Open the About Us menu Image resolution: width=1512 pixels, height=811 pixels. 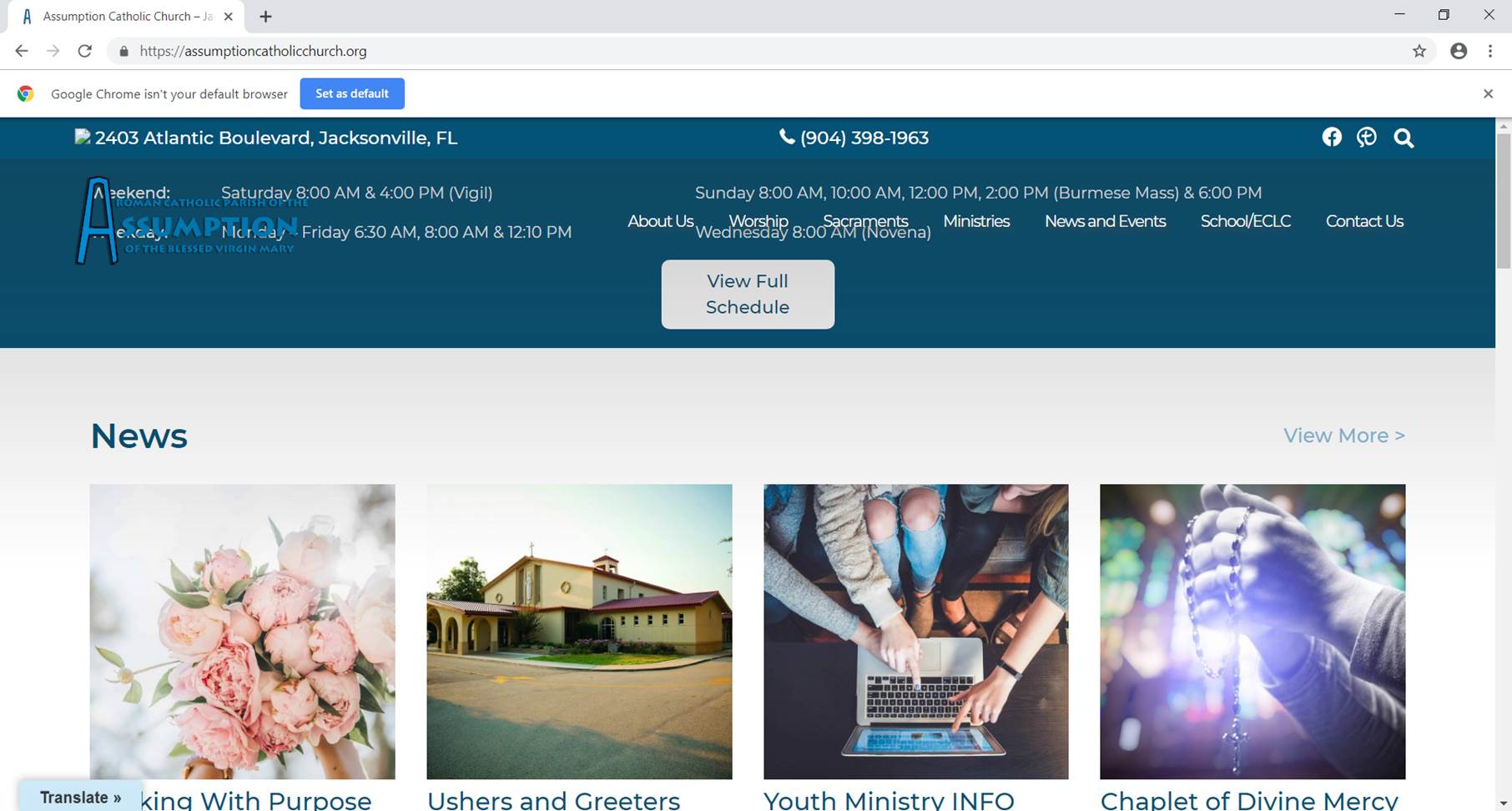tap(660, 221)
